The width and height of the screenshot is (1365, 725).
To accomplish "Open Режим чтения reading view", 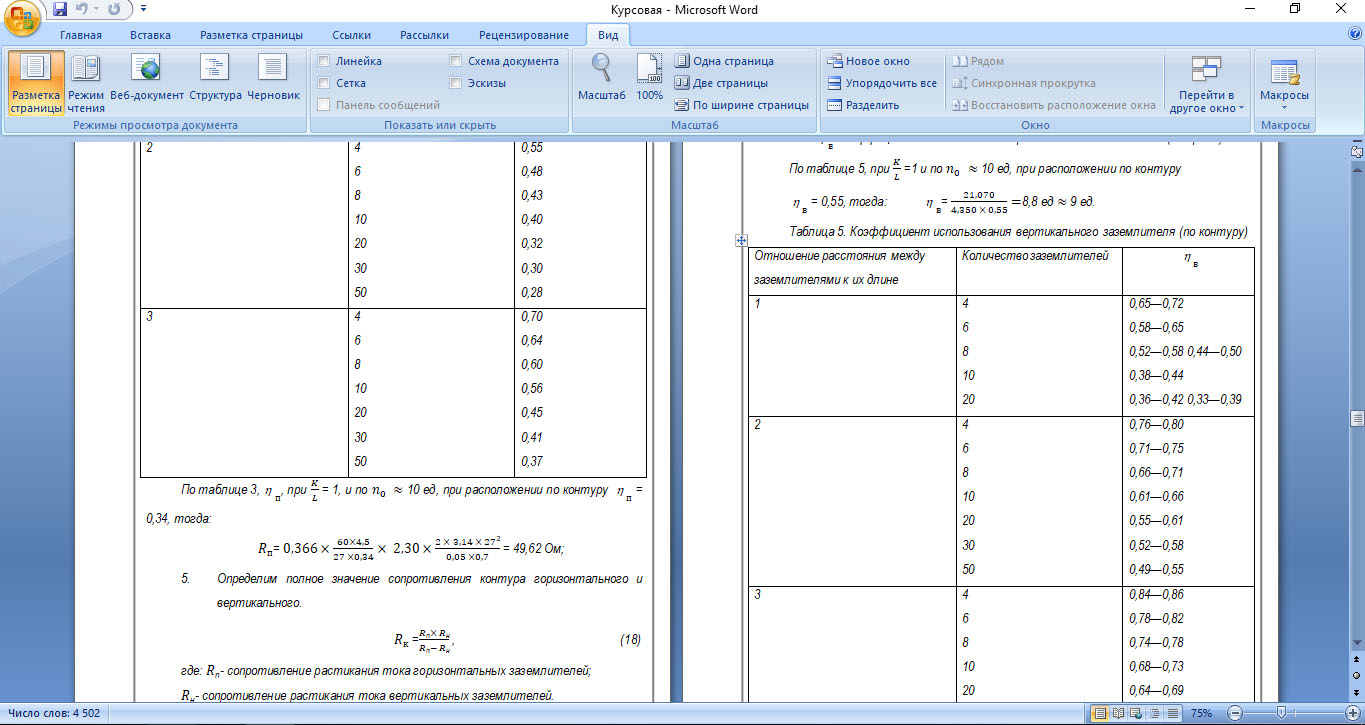I will tap(86, 82).
